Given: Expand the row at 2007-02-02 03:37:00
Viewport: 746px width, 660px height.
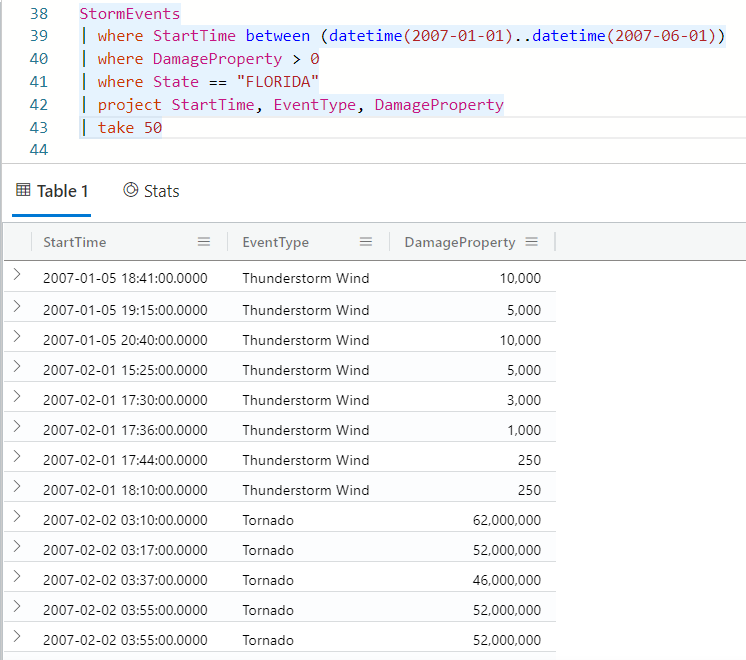Looking at the screenshot, I should pyautogui.click(x=17, y=576).
